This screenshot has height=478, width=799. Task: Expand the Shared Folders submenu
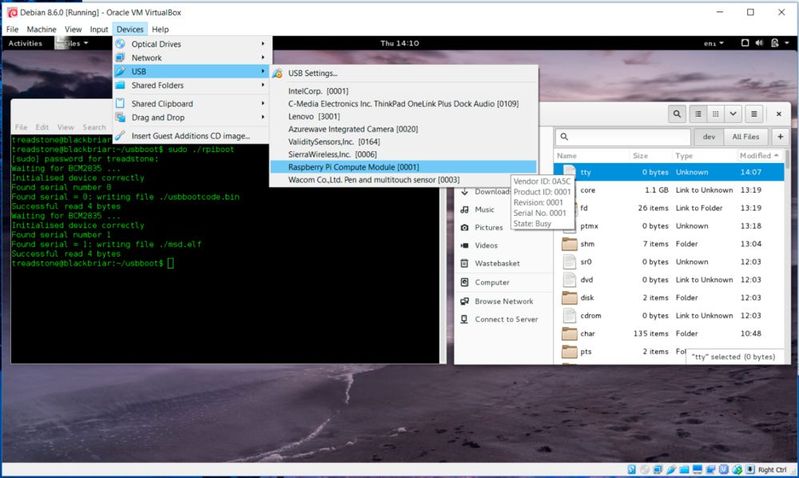pos(192,85)
